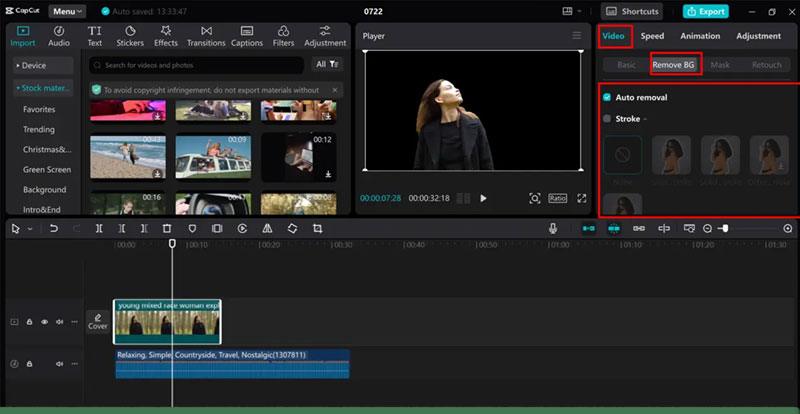Viewport: 800px width, 414px height.
Task: Open the Shortcuts button
Action: tap(632, 11)
